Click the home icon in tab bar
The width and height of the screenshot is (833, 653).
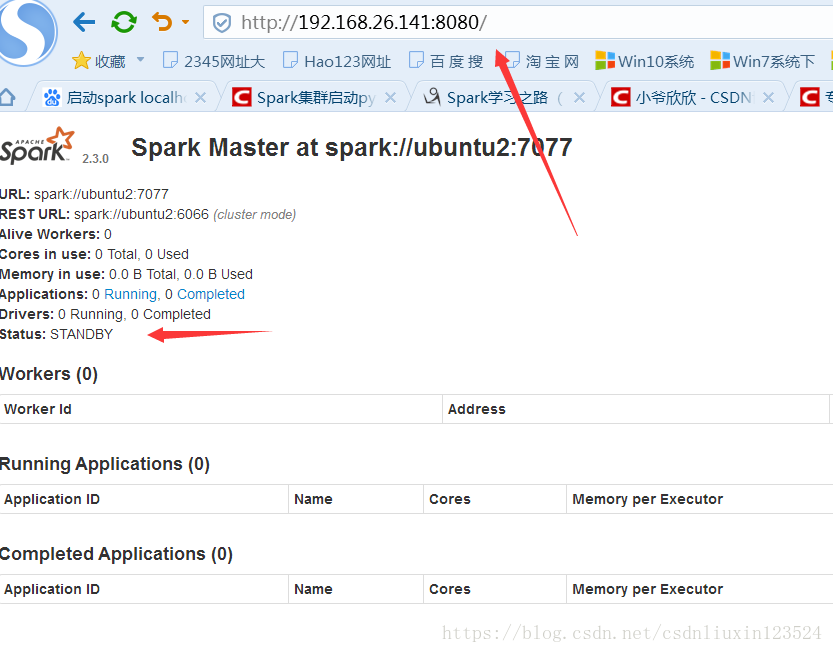7,97
